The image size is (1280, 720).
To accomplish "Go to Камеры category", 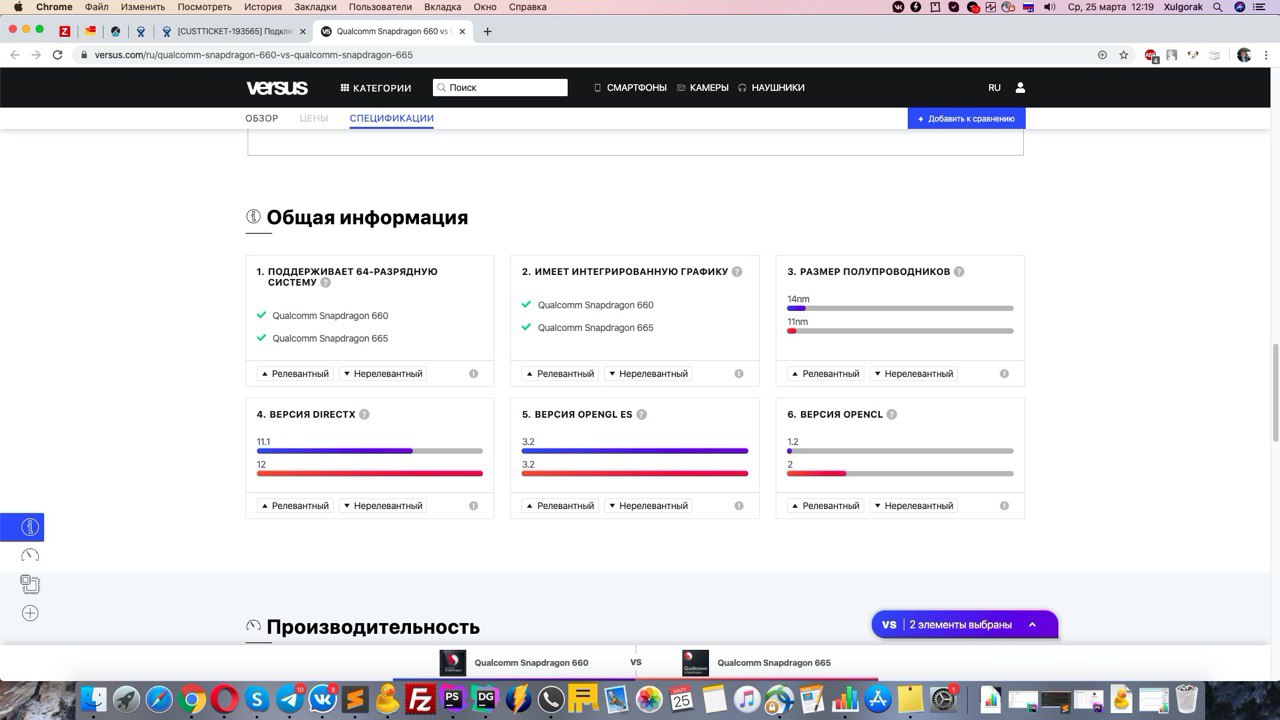I will [x=703, y=88].
